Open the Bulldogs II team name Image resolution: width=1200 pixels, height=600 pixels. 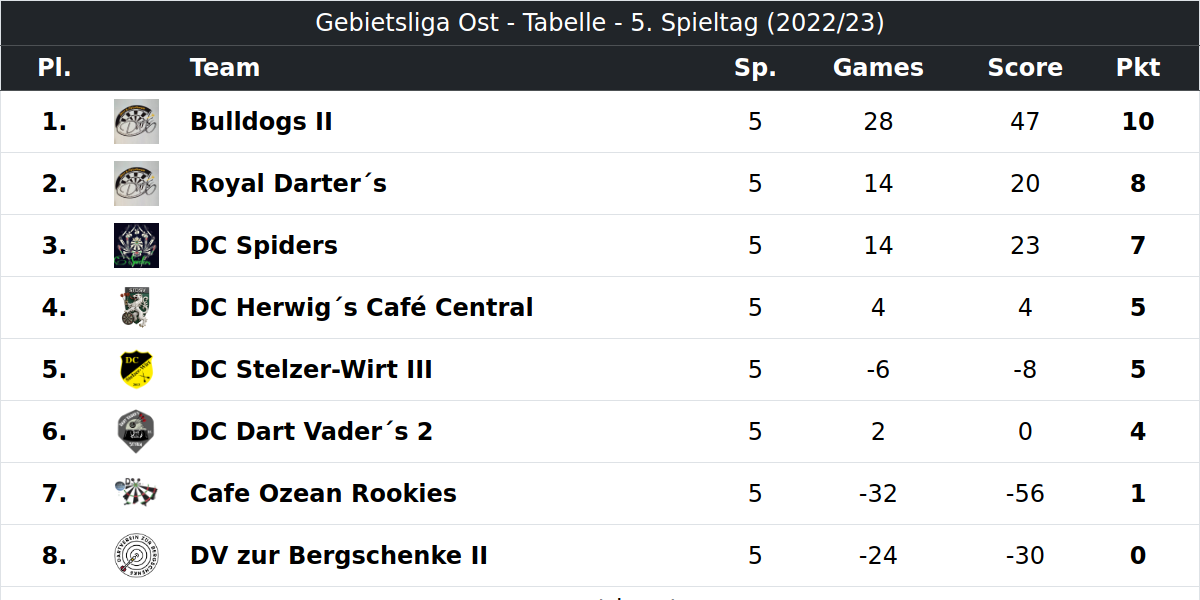261,122
